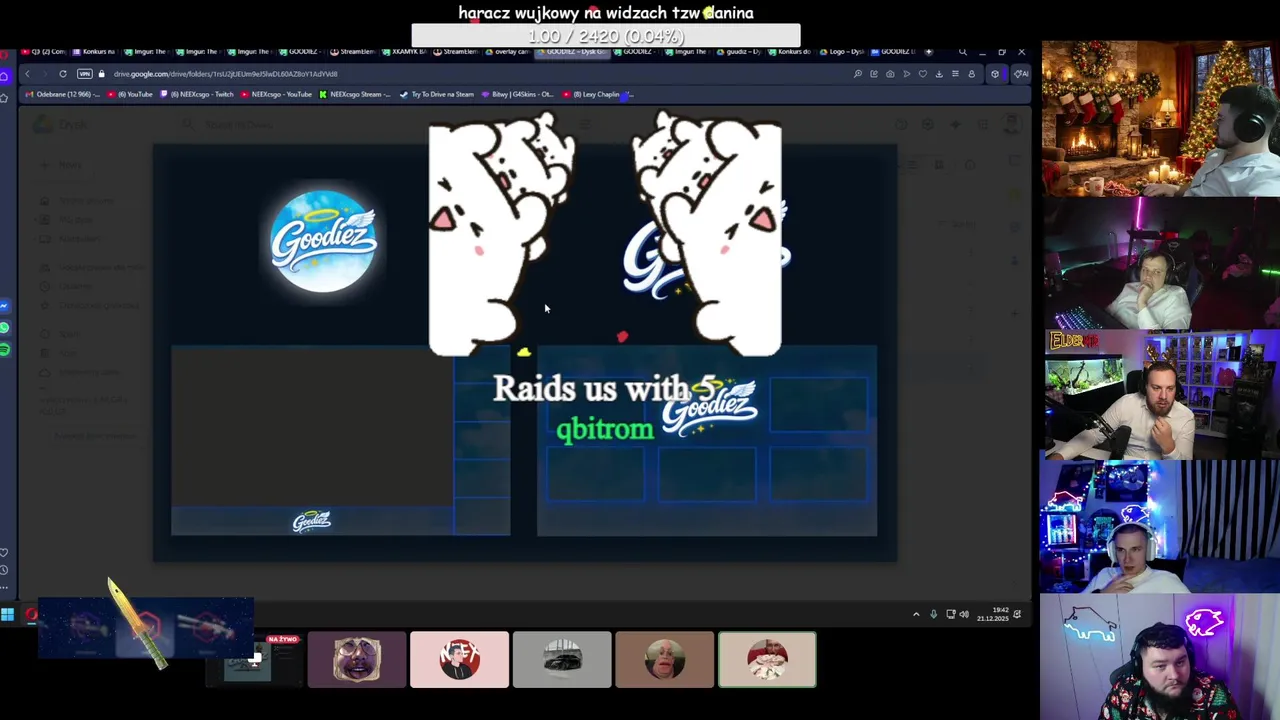The height and width of the screenshot is (720, 1280).
Task: Select the NEEX avatar on pink background
Action: coord(459,659)
